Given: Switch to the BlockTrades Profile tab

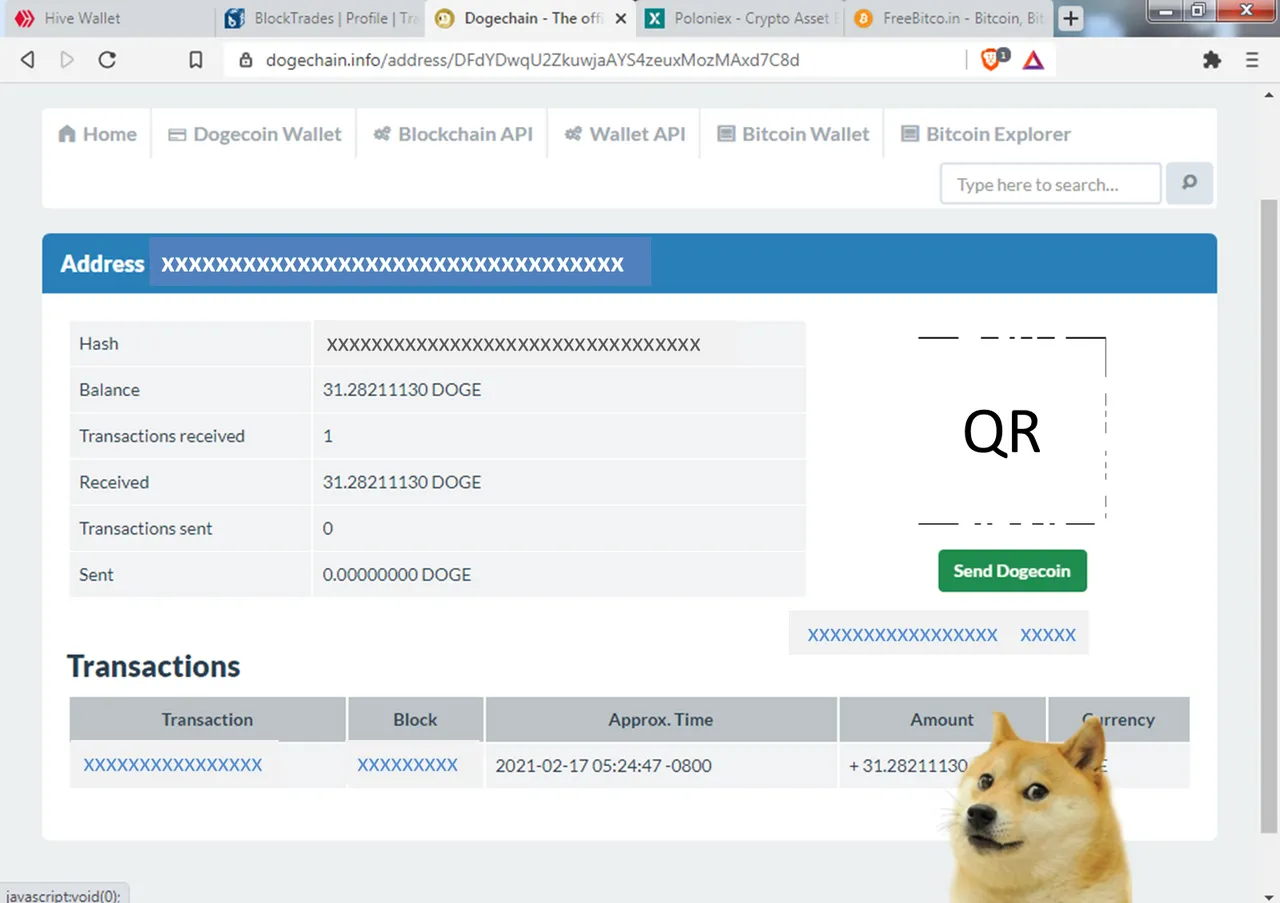Looking at the screenshot, I should coord(319,18).
